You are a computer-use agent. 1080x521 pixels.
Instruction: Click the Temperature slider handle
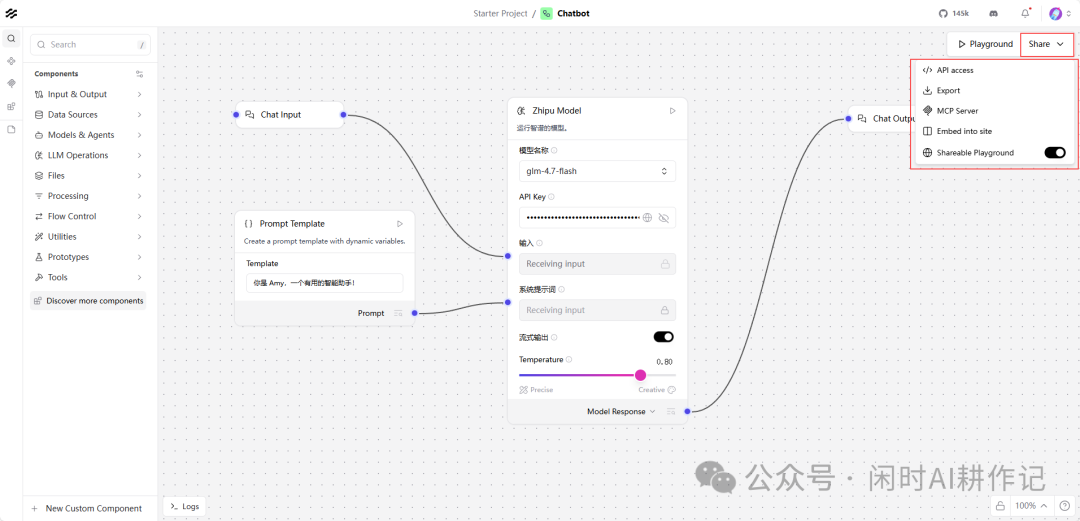click(x=640, y=375)
